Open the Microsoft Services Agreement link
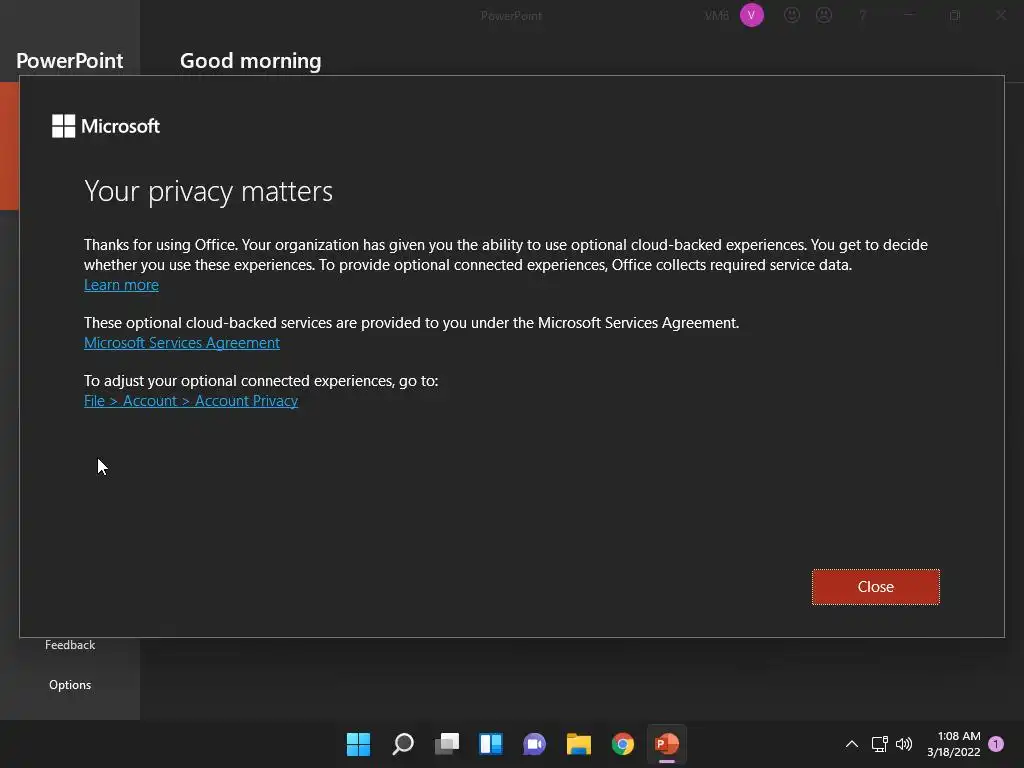 (182, 343)
